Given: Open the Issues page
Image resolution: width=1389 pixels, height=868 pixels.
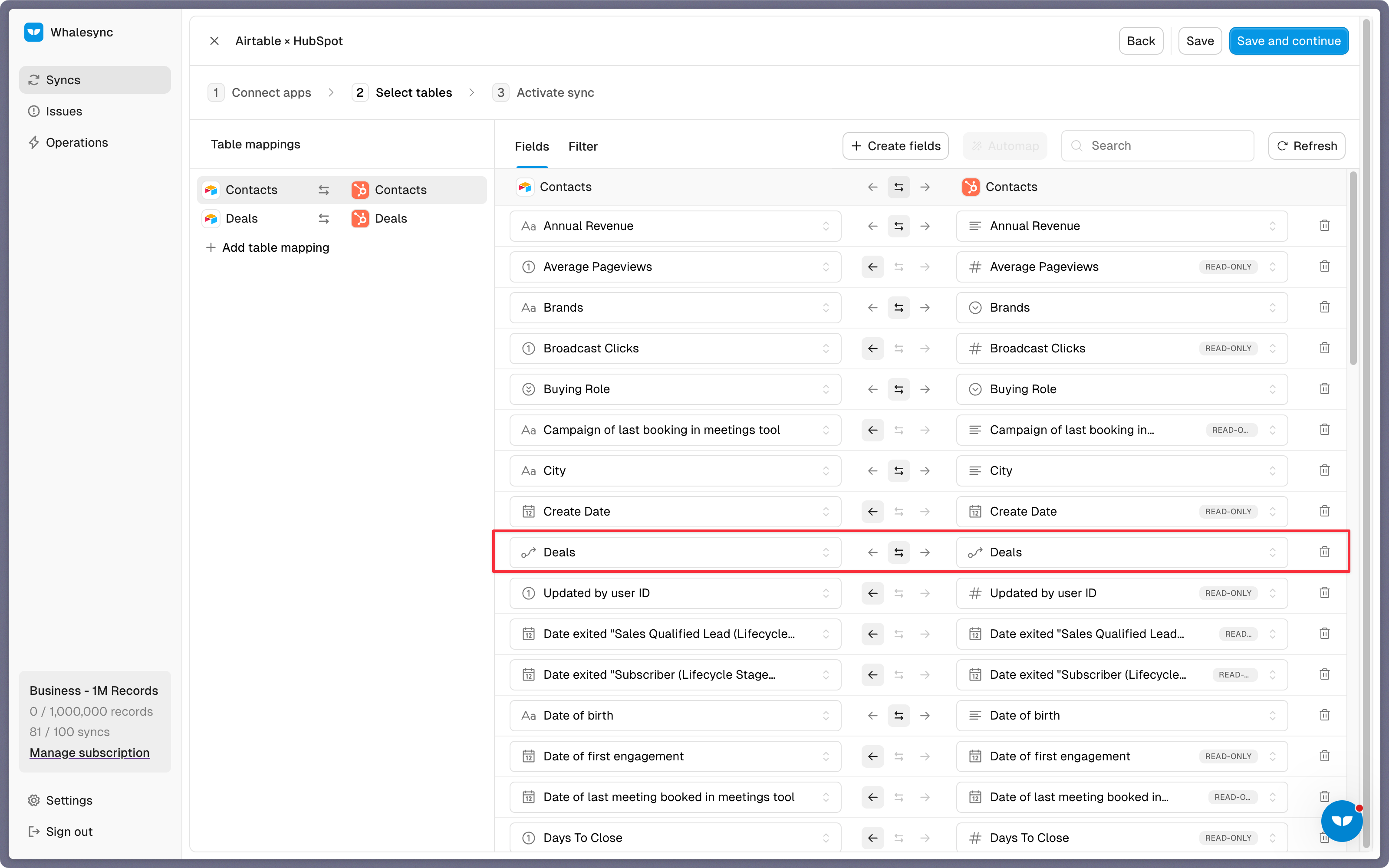Looking at the screenshot, I should pos(95,112).
